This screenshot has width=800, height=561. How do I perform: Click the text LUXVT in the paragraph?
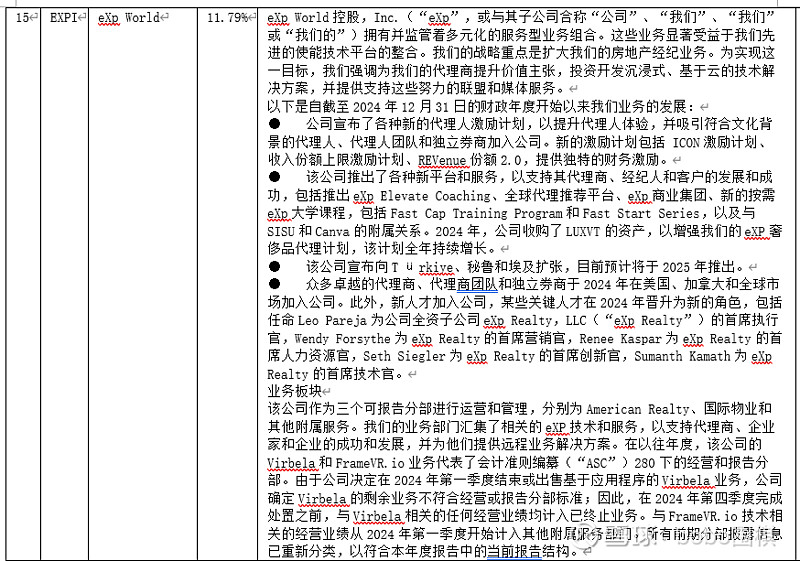[x=583, y=231]
